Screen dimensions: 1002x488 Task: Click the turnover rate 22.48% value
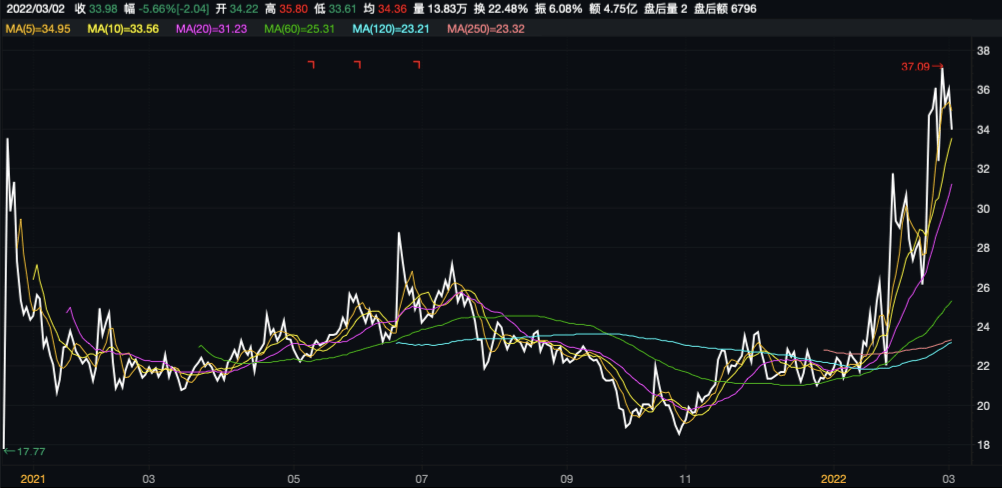point(509,9)
